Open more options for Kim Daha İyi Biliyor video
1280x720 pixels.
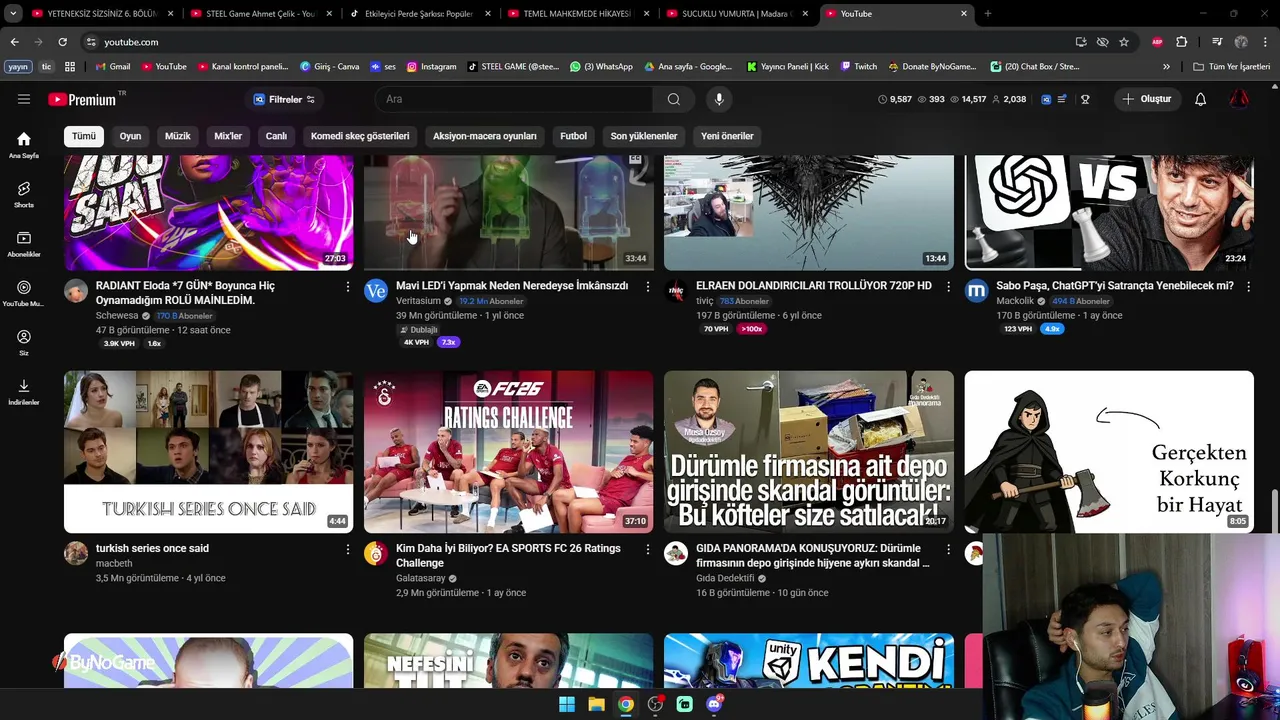pos(648,550)
